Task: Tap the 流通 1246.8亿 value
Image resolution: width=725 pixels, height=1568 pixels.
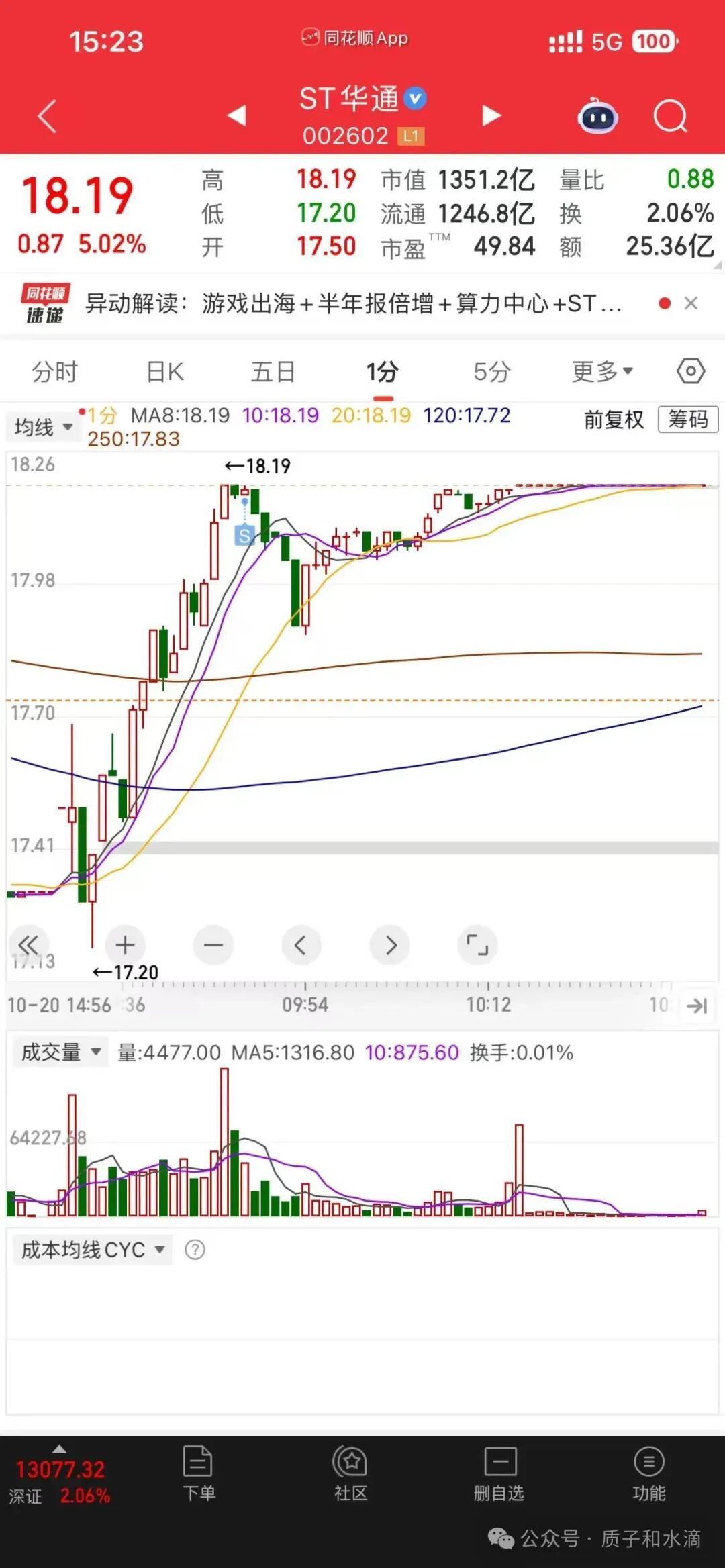Action: click(486, 213)
